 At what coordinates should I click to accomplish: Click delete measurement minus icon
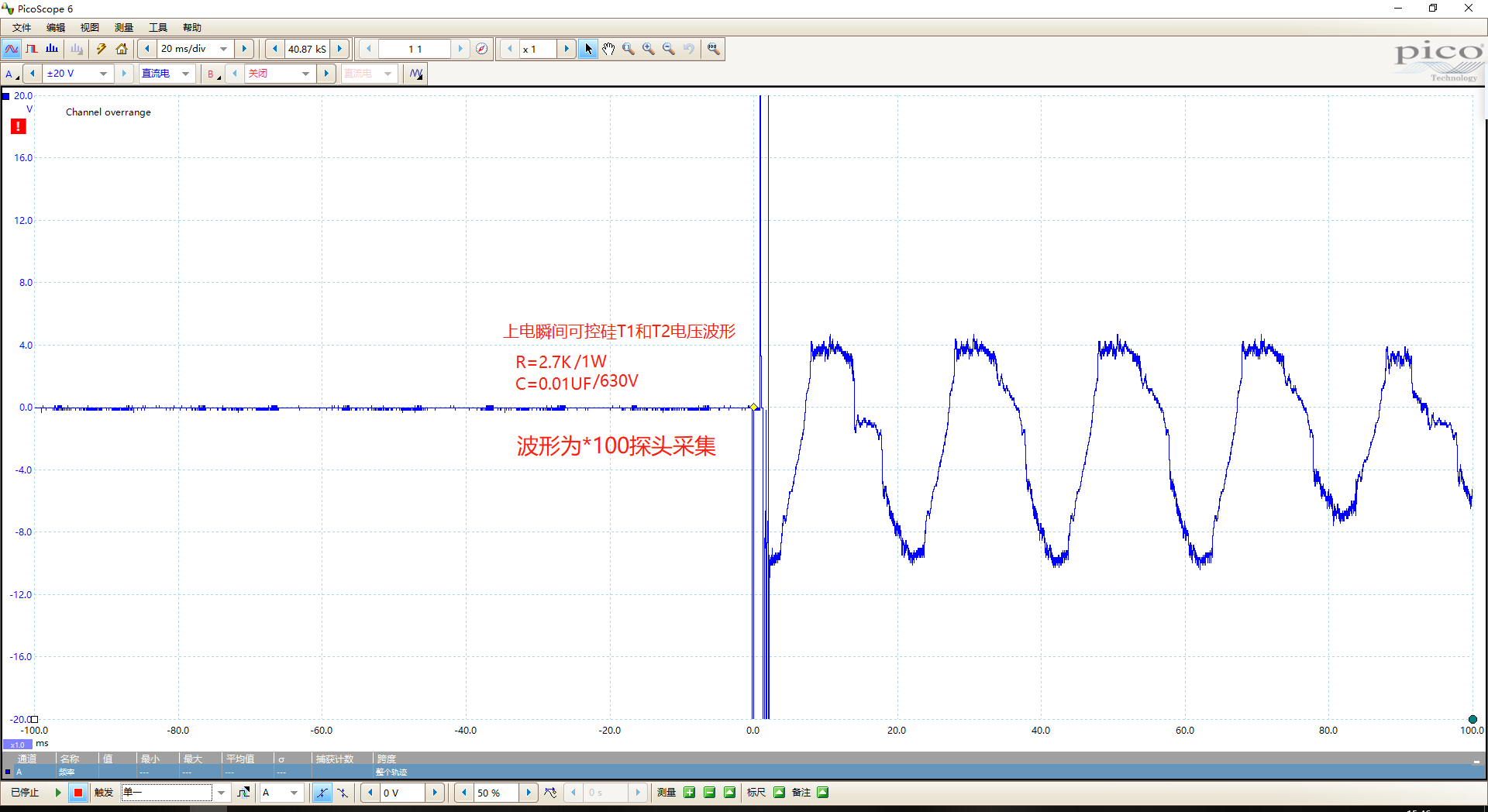[709, 793]
